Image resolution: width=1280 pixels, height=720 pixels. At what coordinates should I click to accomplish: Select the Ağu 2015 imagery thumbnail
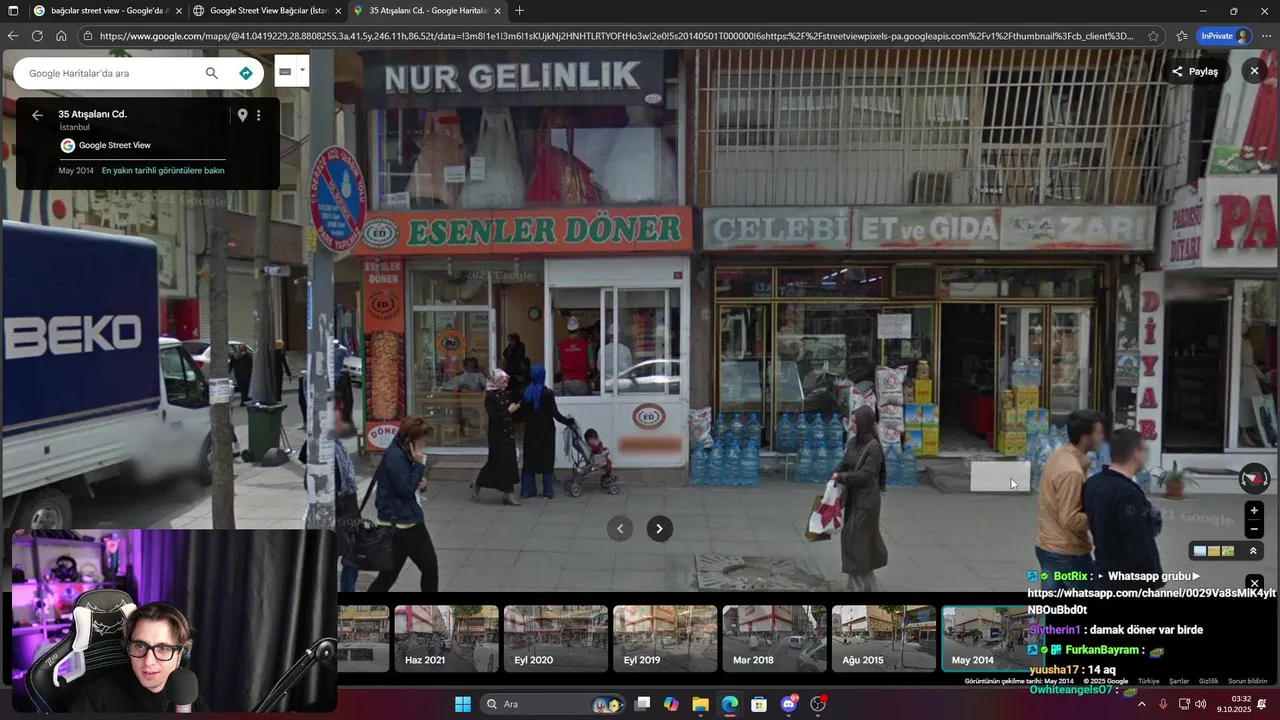(883, 638)
